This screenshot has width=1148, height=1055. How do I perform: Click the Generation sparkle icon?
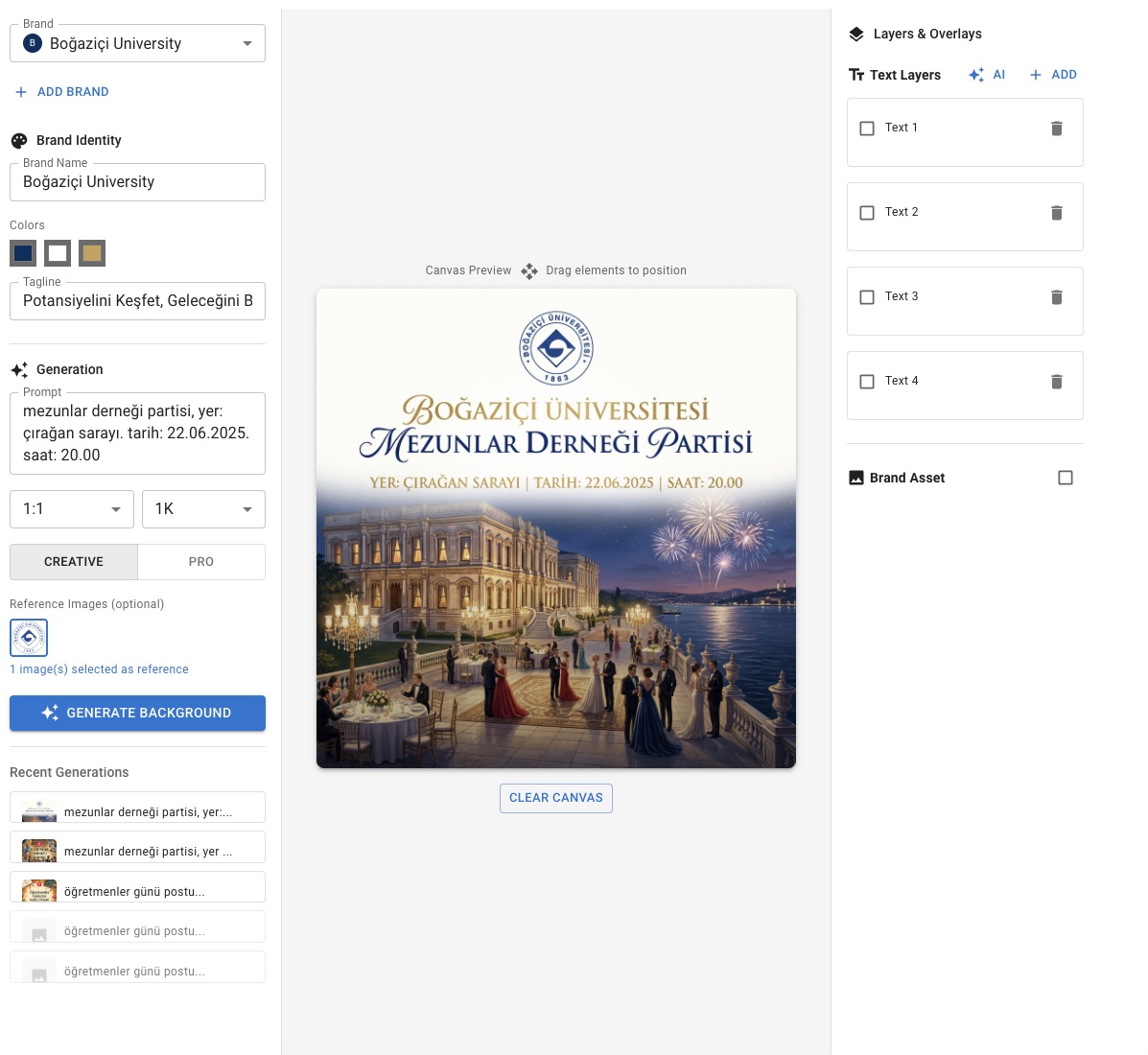19,369
